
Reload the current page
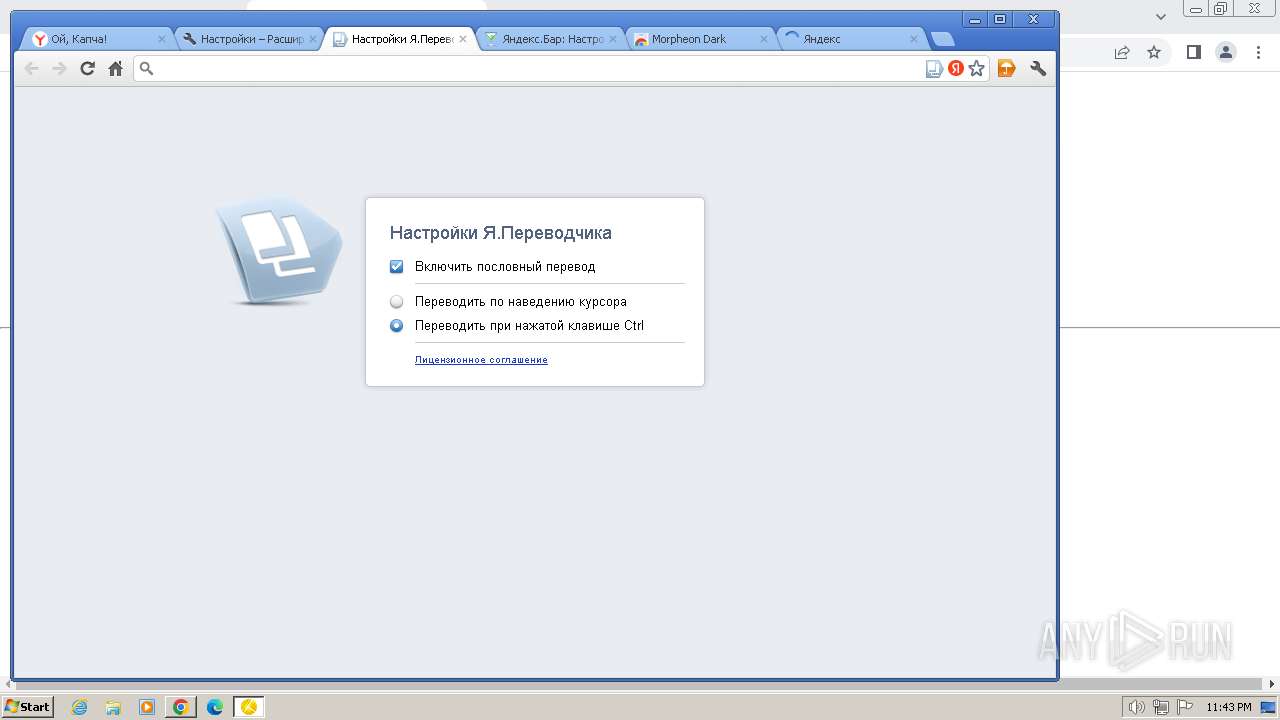tap(87, 68)
